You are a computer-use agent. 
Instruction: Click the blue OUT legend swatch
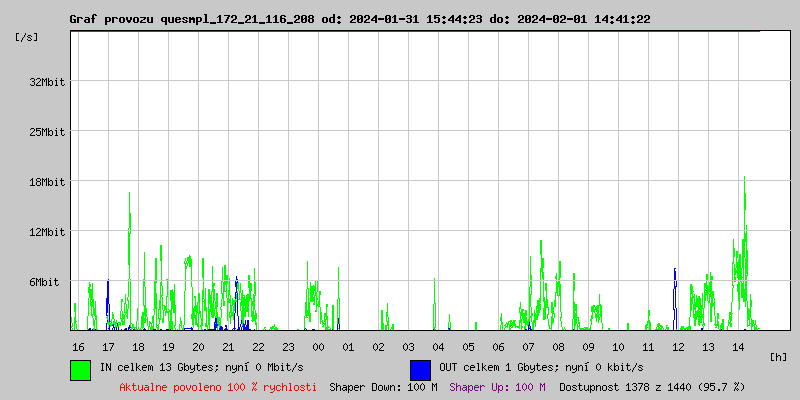point(420,369)
